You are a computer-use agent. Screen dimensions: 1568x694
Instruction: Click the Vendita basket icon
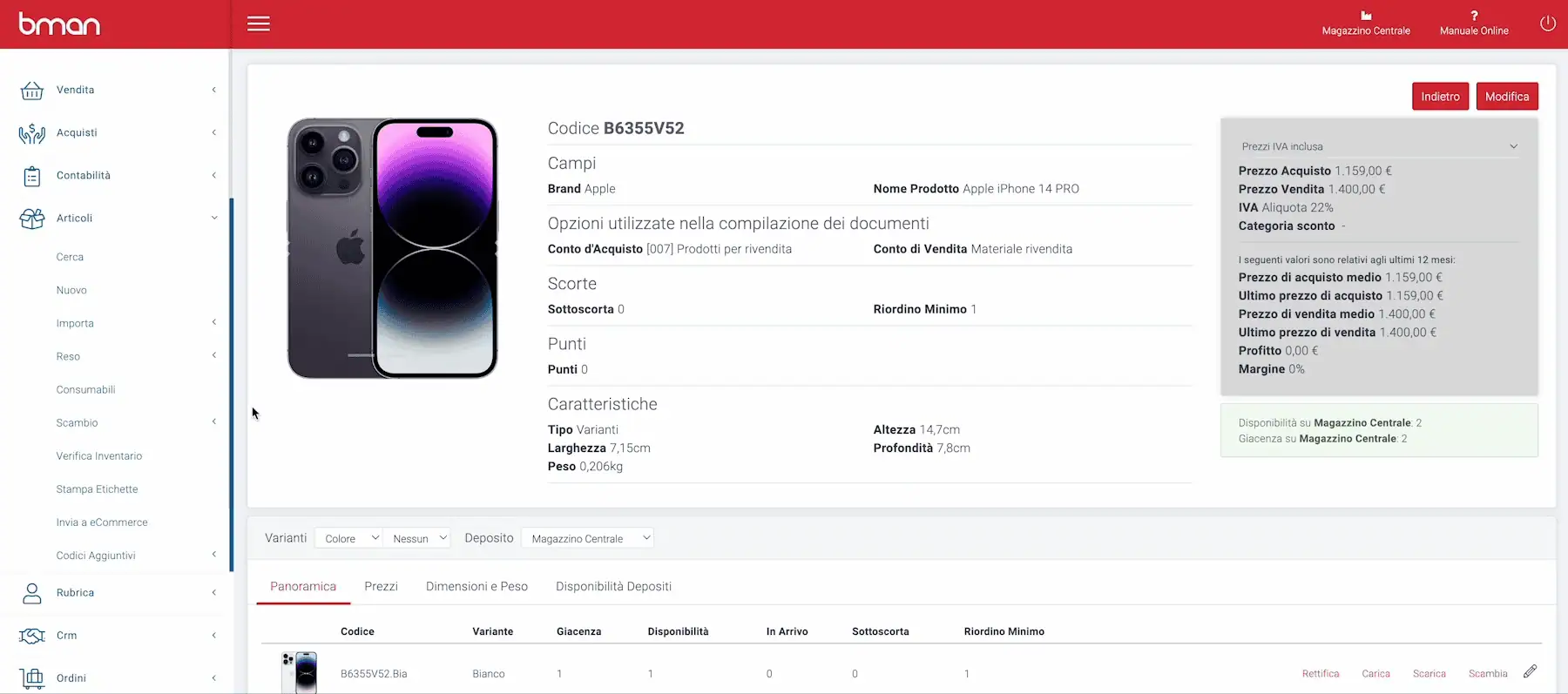(32, 90)
